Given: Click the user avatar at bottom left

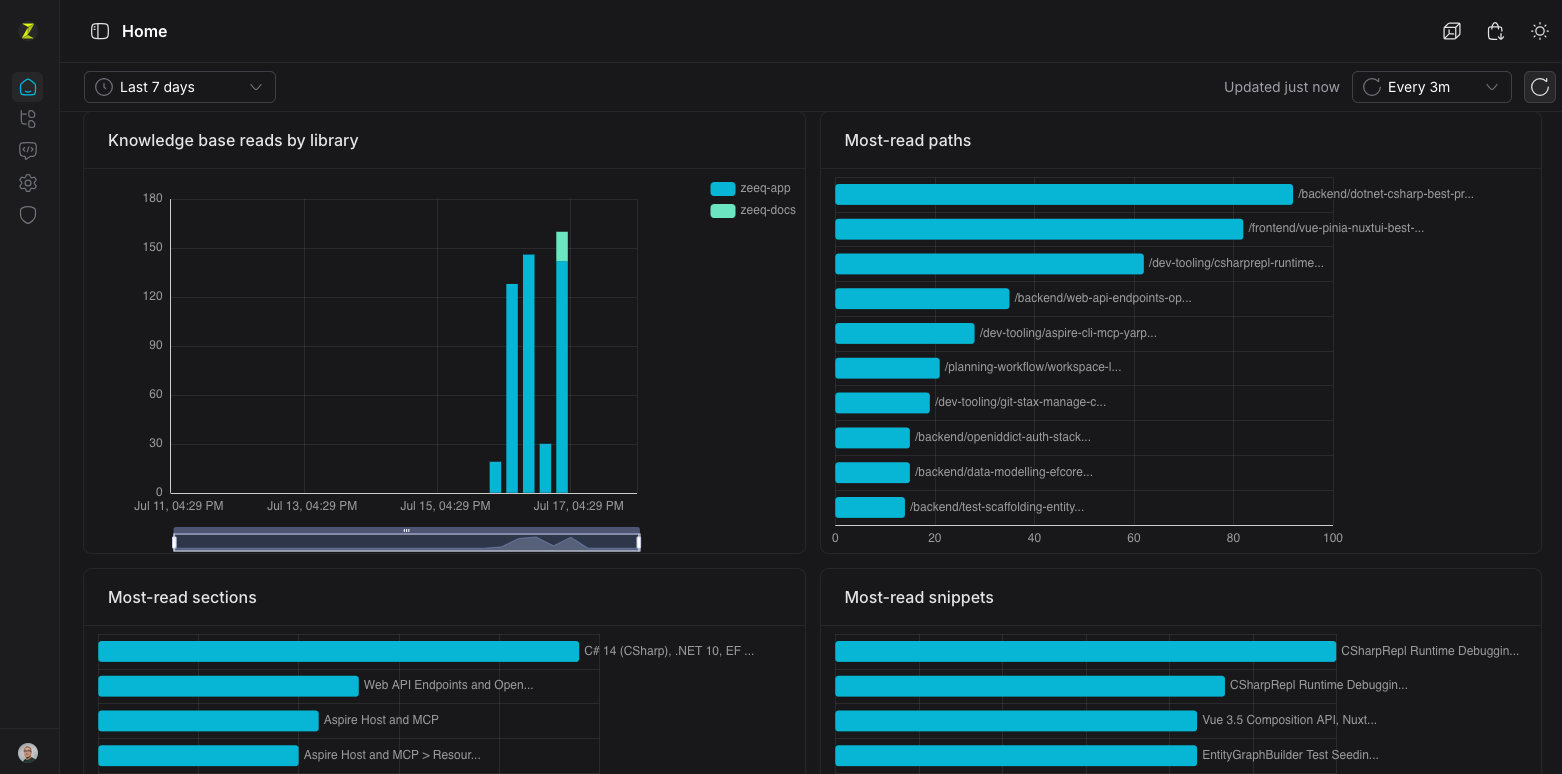Looking at the screenshot, I should 28,753.
